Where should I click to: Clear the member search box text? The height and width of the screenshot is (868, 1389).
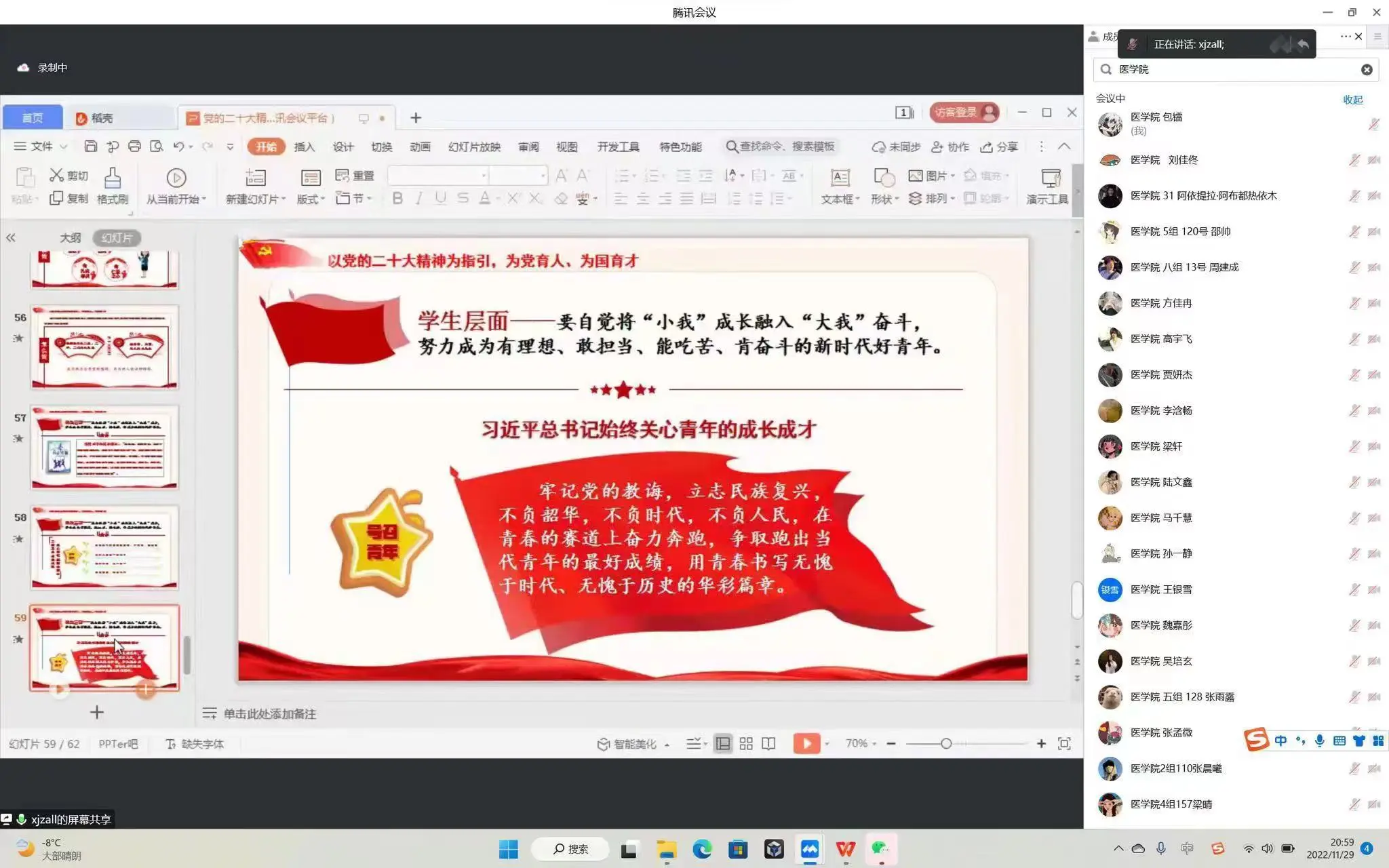(1367, 69)
